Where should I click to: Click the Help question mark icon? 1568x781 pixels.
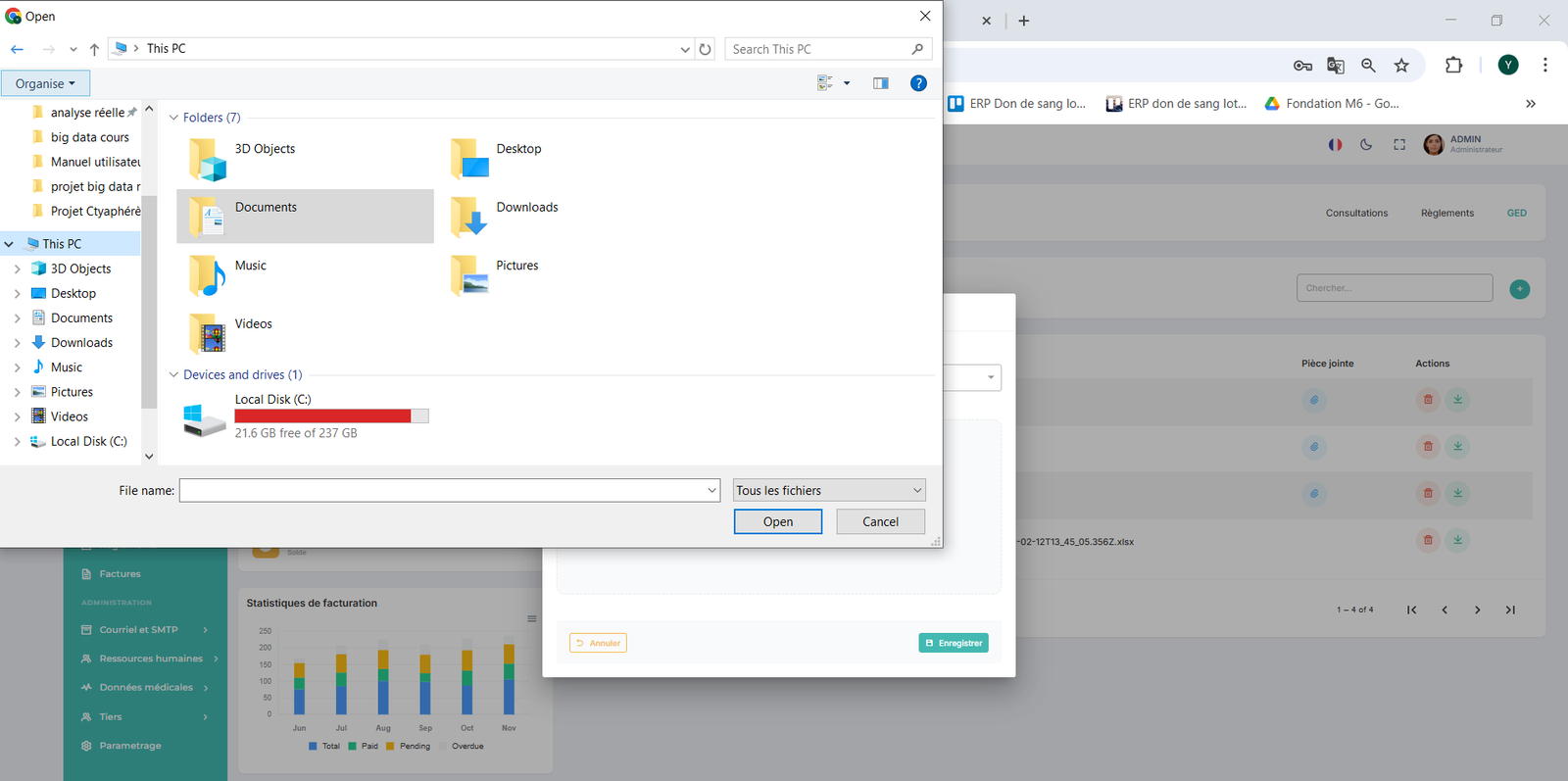[x=918, y=83]
